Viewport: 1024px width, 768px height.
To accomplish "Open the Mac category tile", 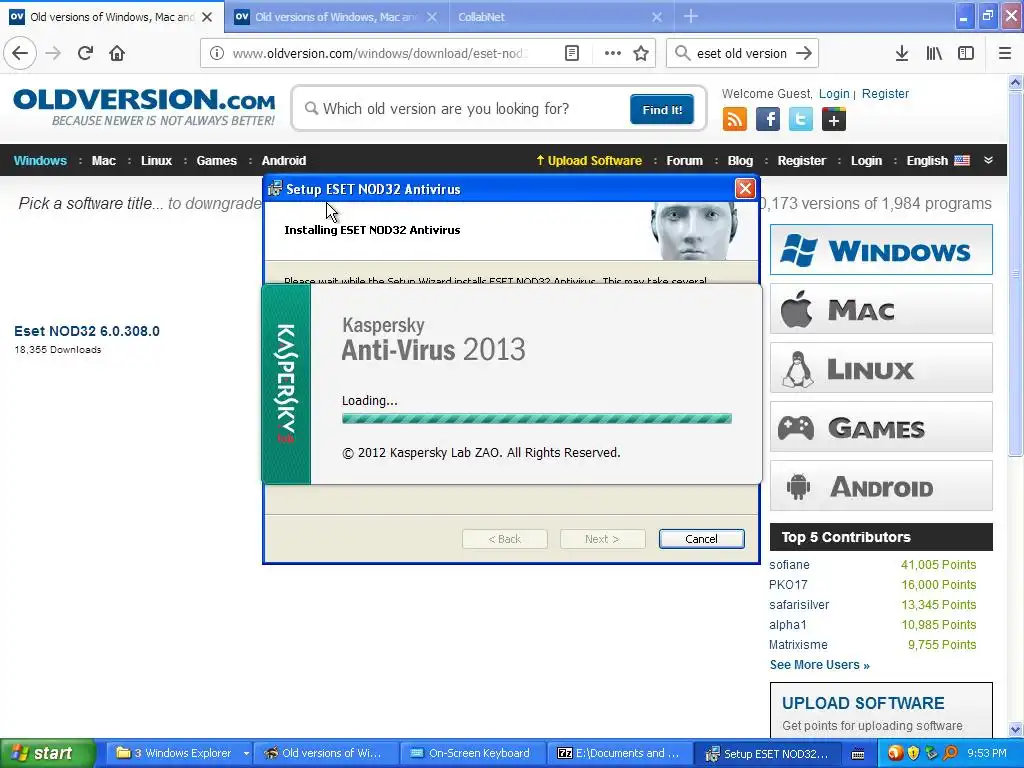I will [x=881, y=309].
